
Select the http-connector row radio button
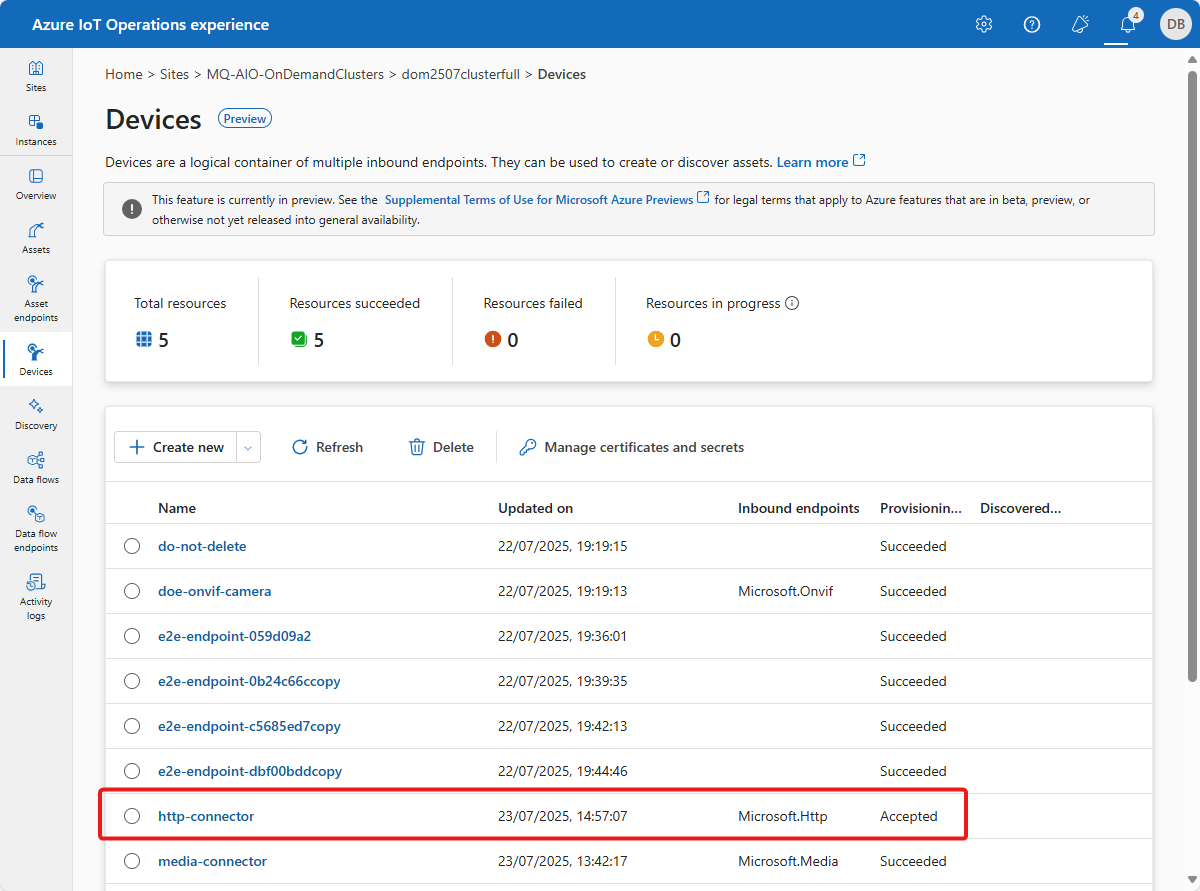click(x=132, y=816)
